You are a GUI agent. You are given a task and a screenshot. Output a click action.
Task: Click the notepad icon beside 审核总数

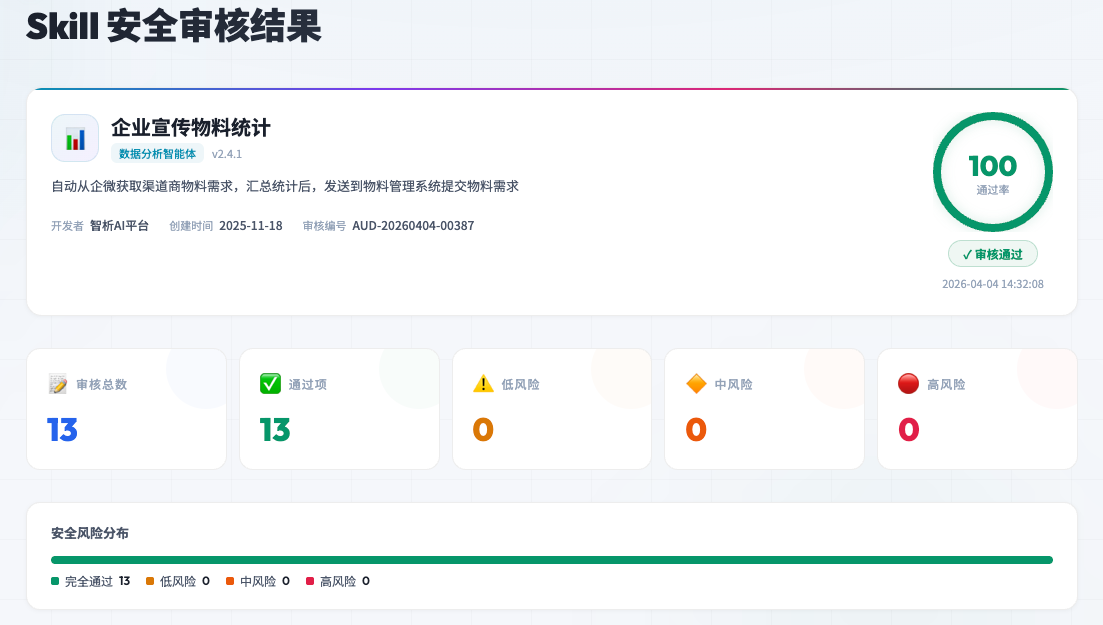[58, 384]
